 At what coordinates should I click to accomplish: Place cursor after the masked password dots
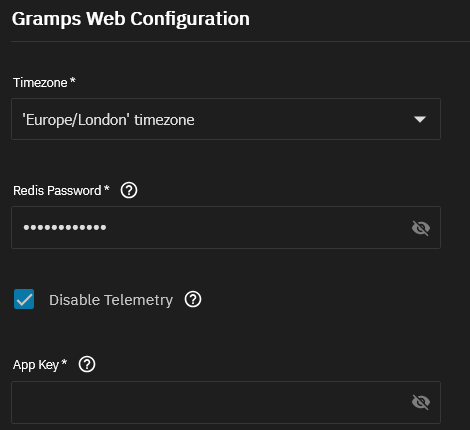(x=108, y=228)
